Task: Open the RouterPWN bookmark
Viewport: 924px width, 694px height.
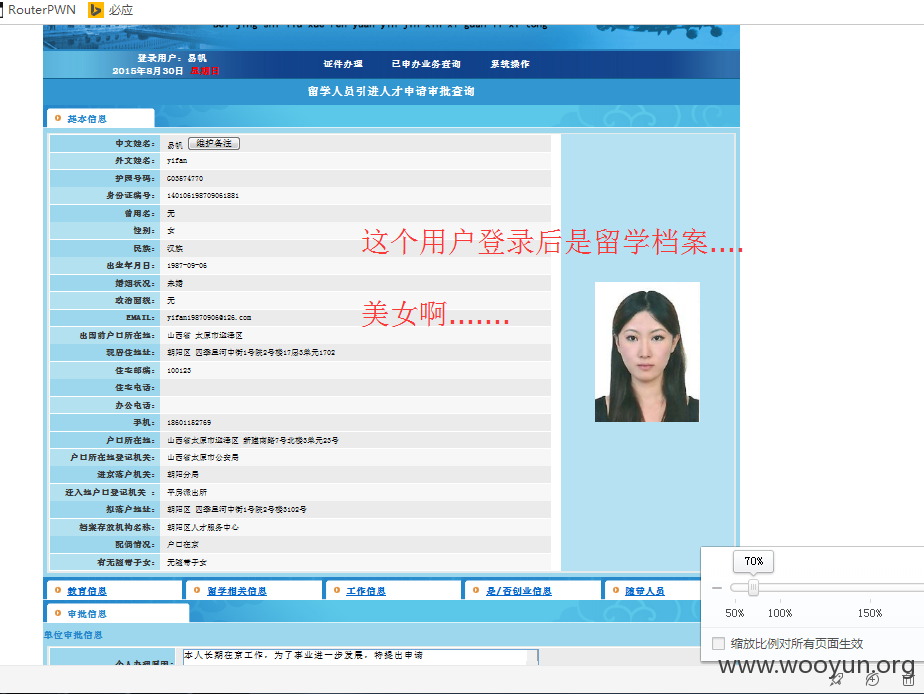Action: coord(38,10)
